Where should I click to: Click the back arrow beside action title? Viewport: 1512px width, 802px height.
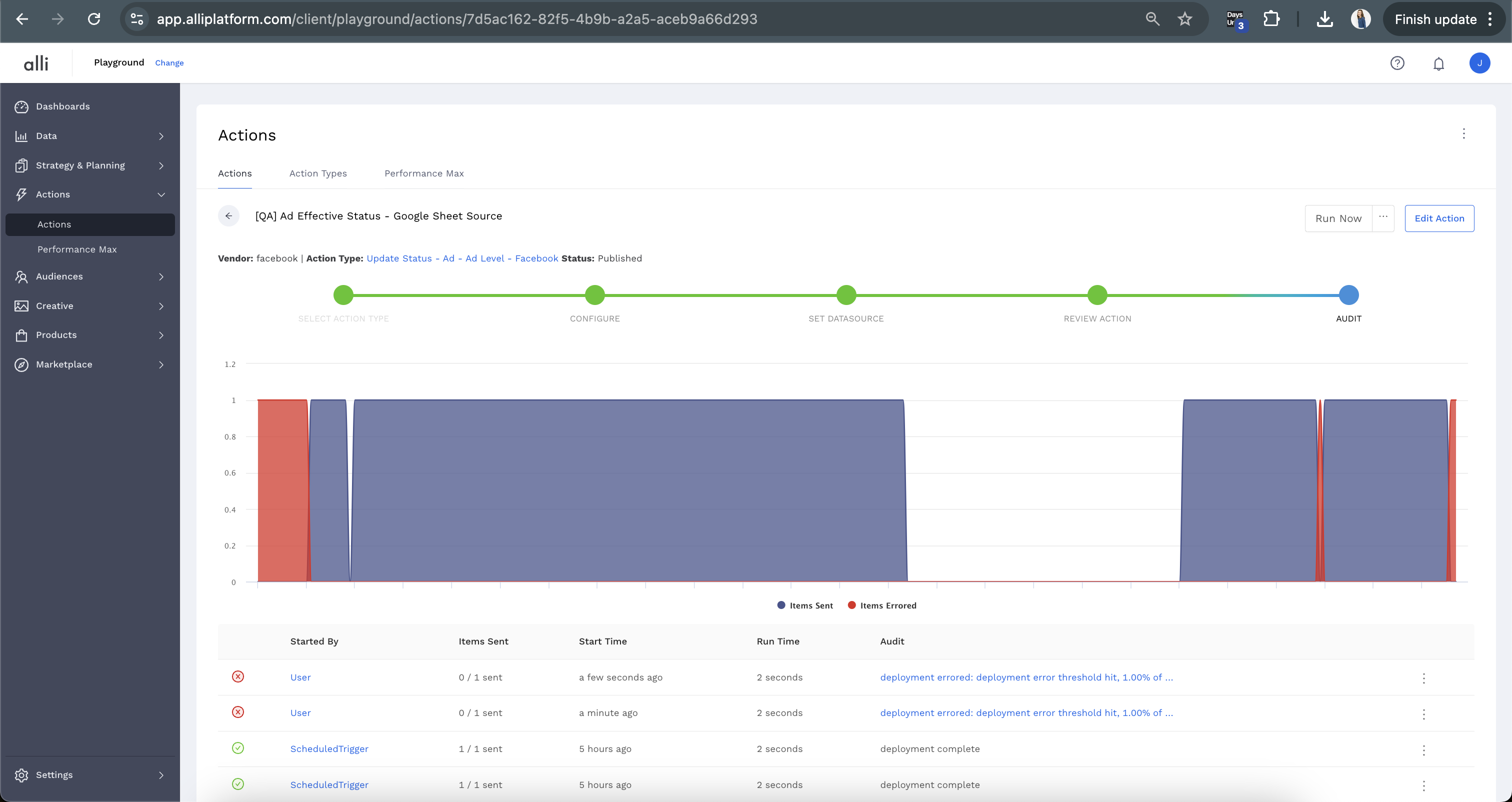point(228,216)
